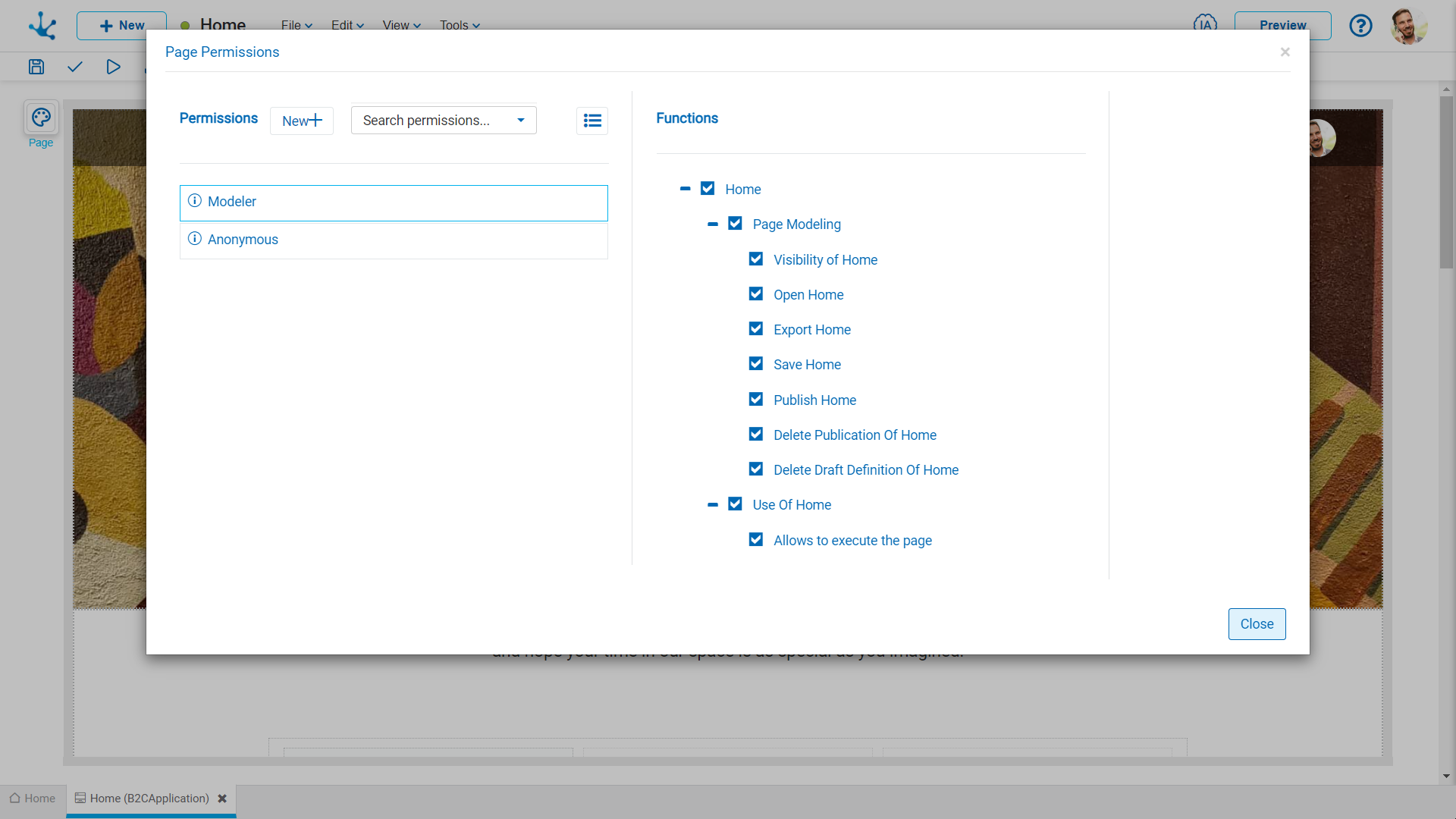Click the Close button to dismiss dialog

1257,624
